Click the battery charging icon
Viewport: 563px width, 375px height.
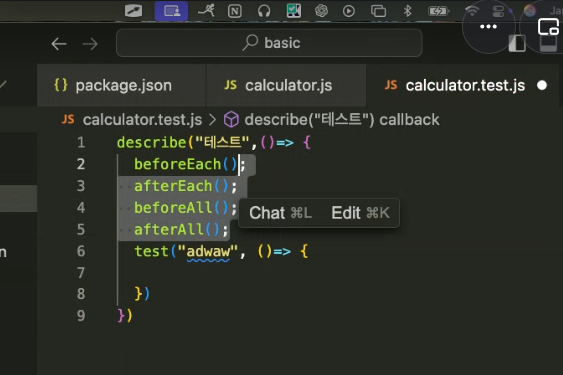click(x=438, y=11)
